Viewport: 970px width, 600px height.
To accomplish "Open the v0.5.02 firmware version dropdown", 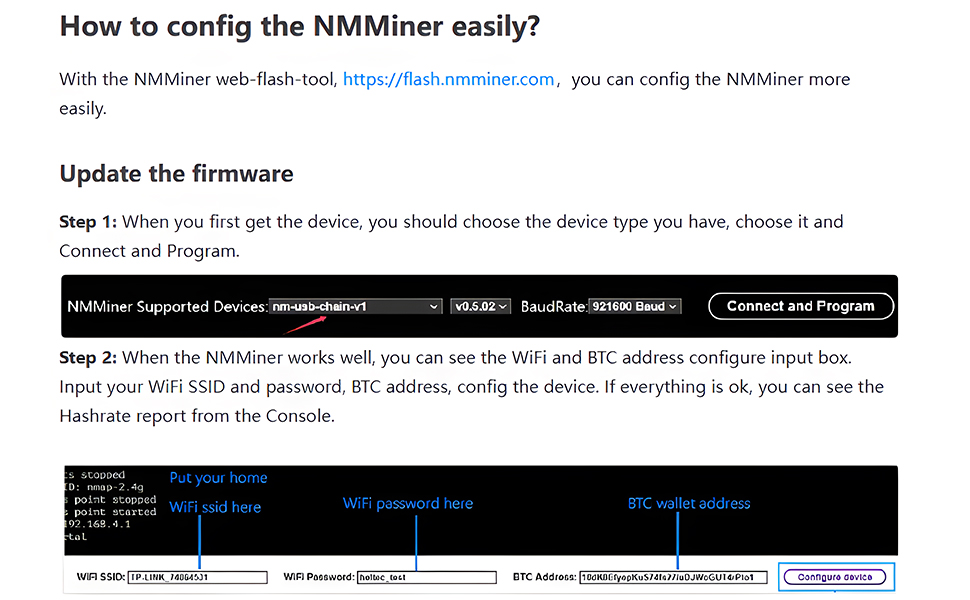I will pyautogui.click(x=481, y=306).
